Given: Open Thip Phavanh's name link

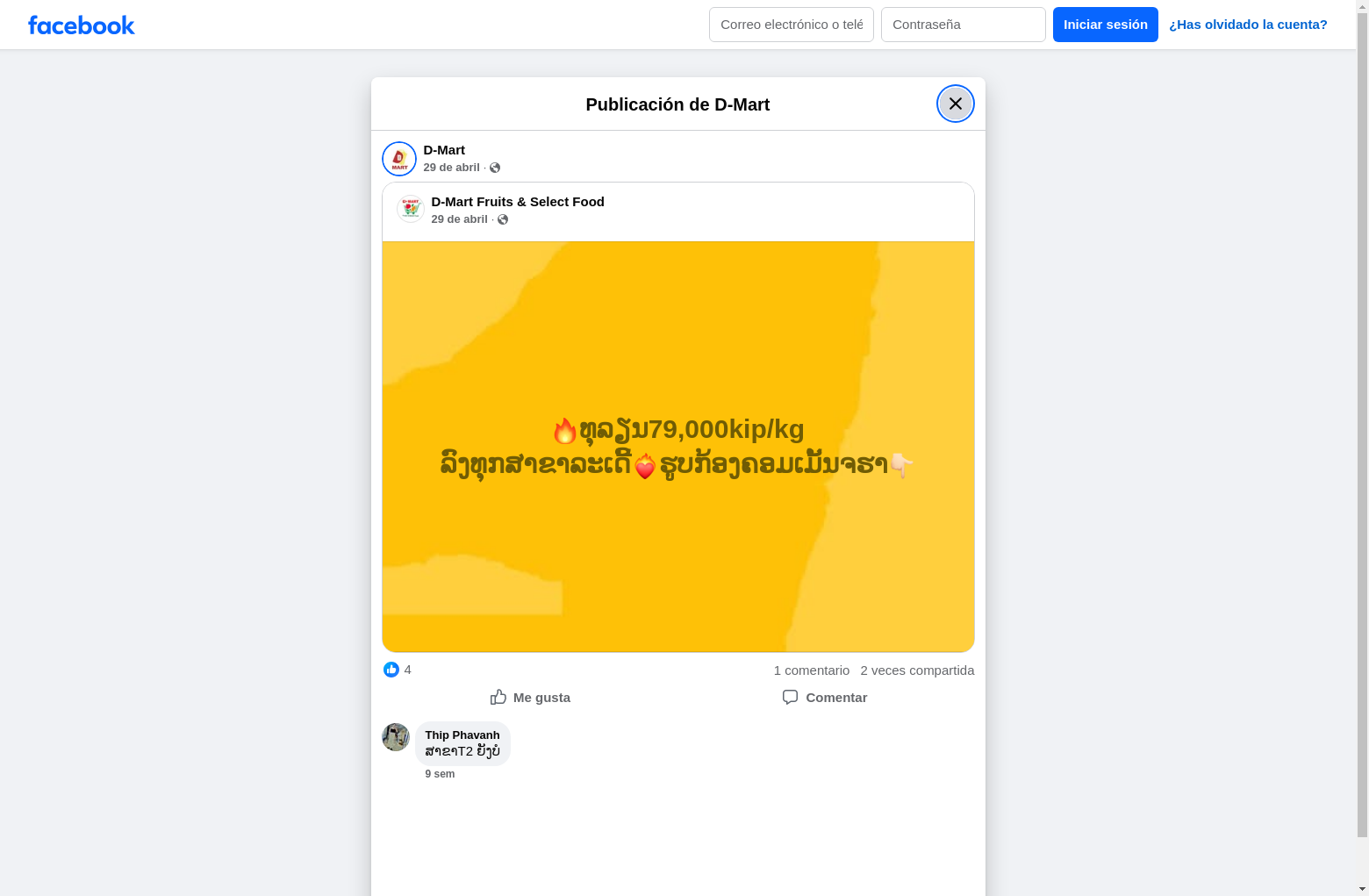Looking at the screenshot, I should [462, 735].
